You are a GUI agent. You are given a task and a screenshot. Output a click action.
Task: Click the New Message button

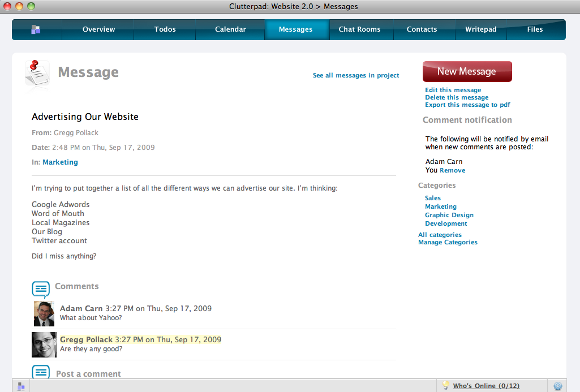pyautogui.click(x=467, y=71)
